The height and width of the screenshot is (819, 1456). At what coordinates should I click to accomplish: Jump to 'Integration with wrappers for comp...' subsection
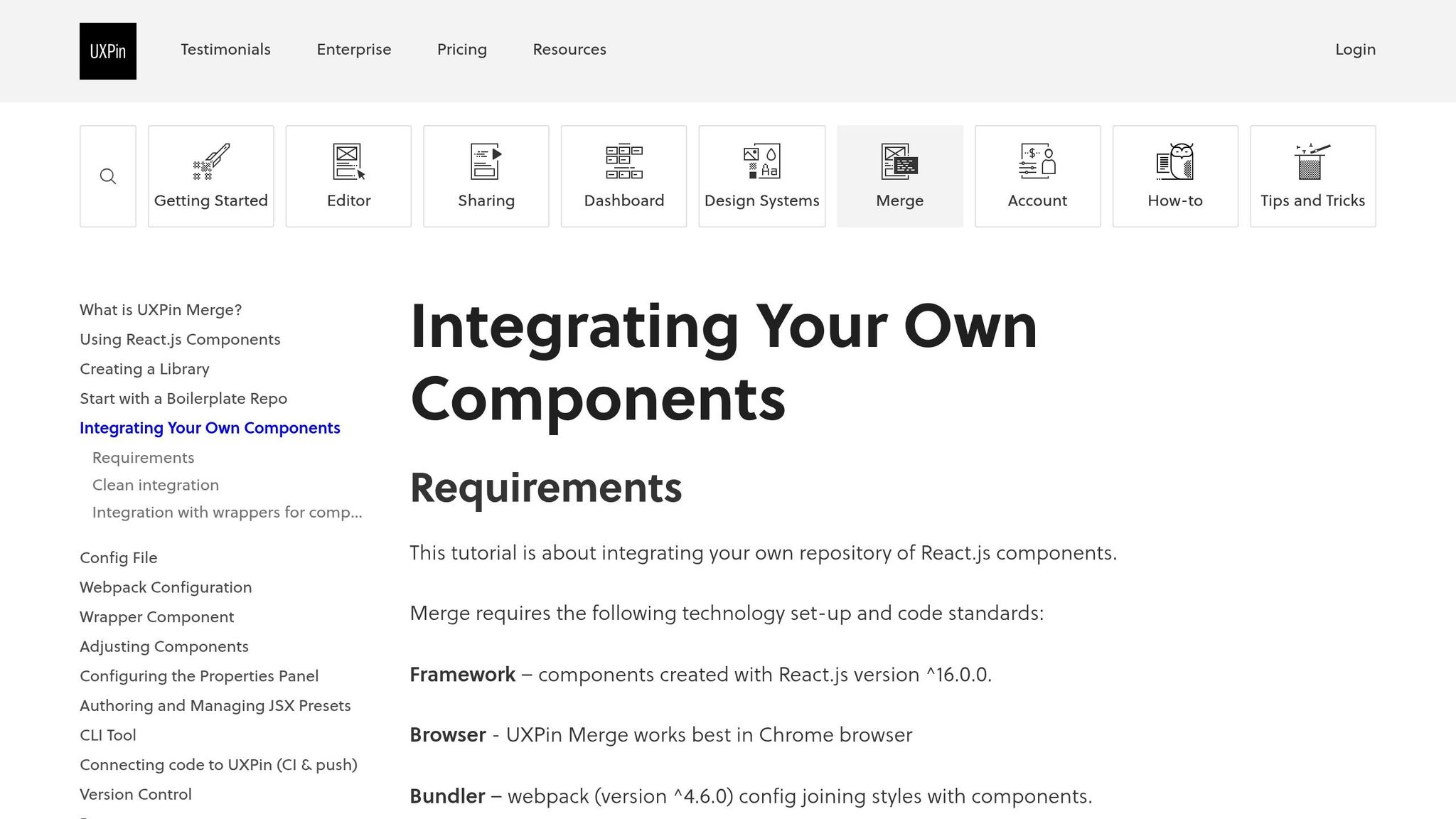227,513
